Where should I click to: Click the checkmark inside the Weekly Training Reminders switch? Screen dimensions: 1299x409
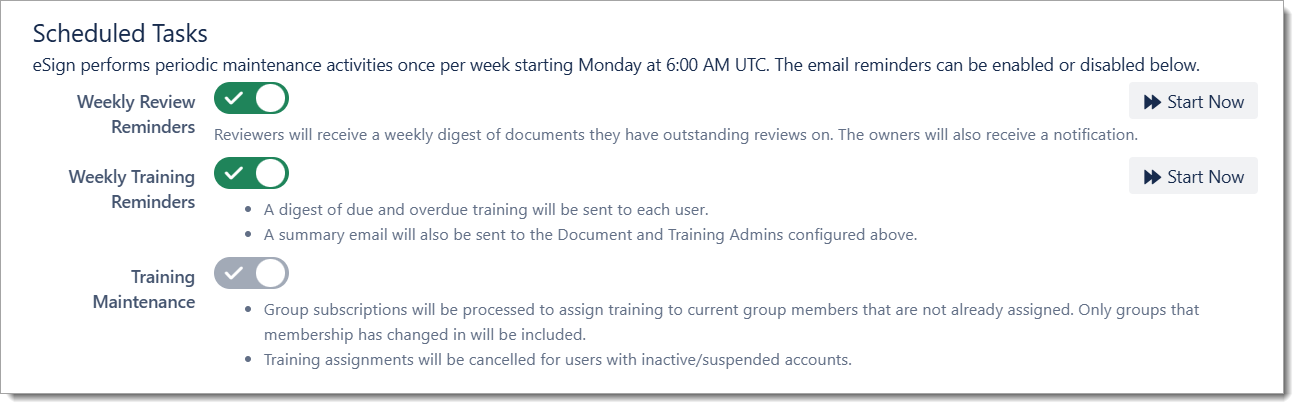coord(234,173)
